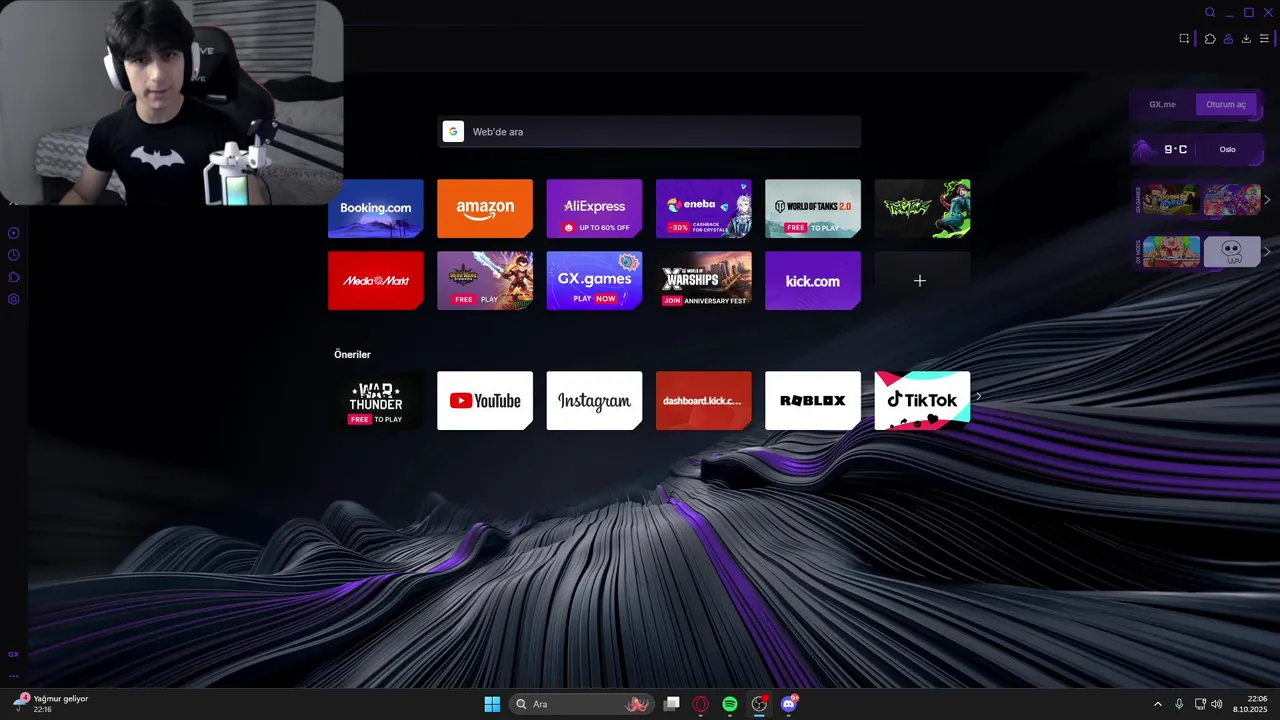This screenshot has width=1280, height=720.
Task: Open the Amazon speed dial tile
Action: pos(485,208)
